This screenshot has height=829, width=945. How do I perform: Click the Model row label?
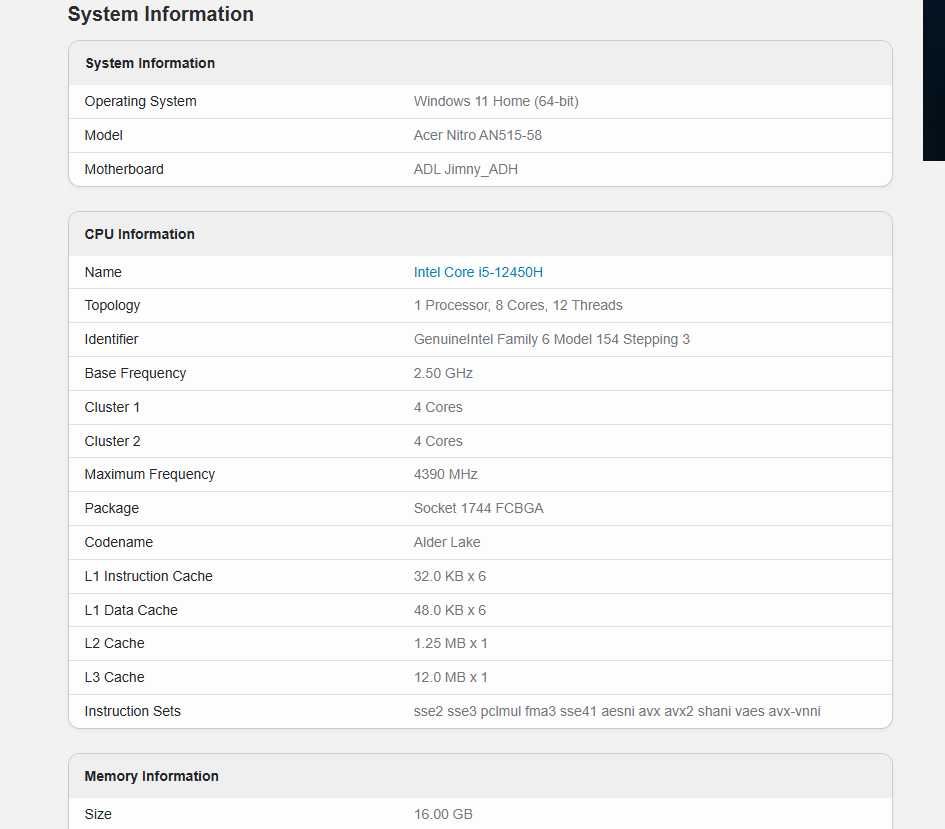[x=104, y=136]
